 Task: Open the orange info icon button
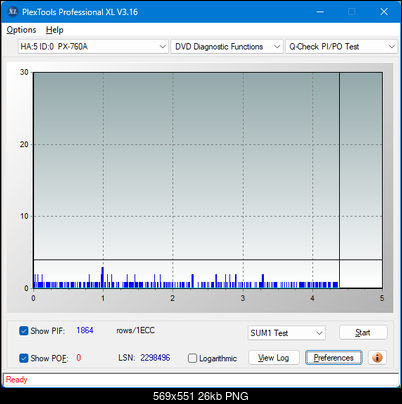(x=377, y=358)
